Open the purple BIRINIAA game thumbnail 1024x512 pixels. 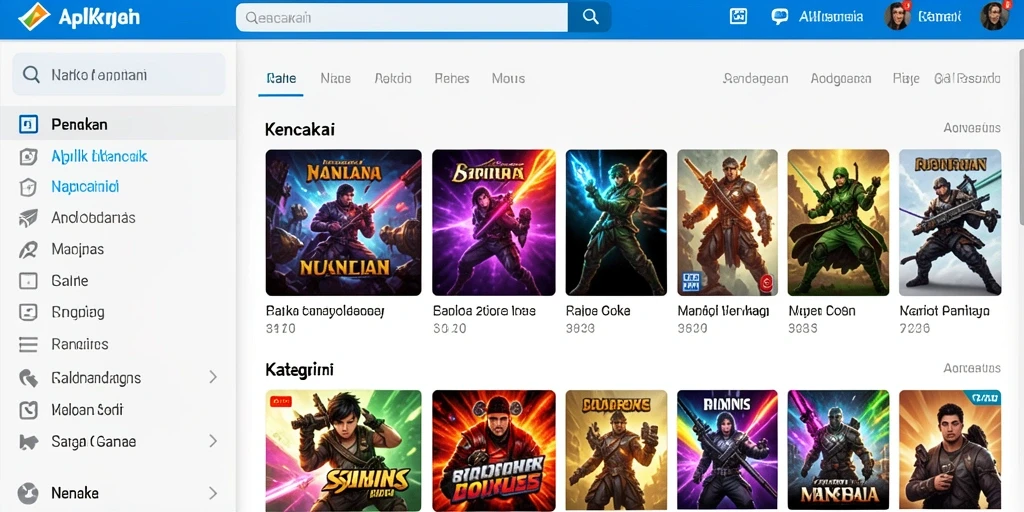tap(494, 223)
